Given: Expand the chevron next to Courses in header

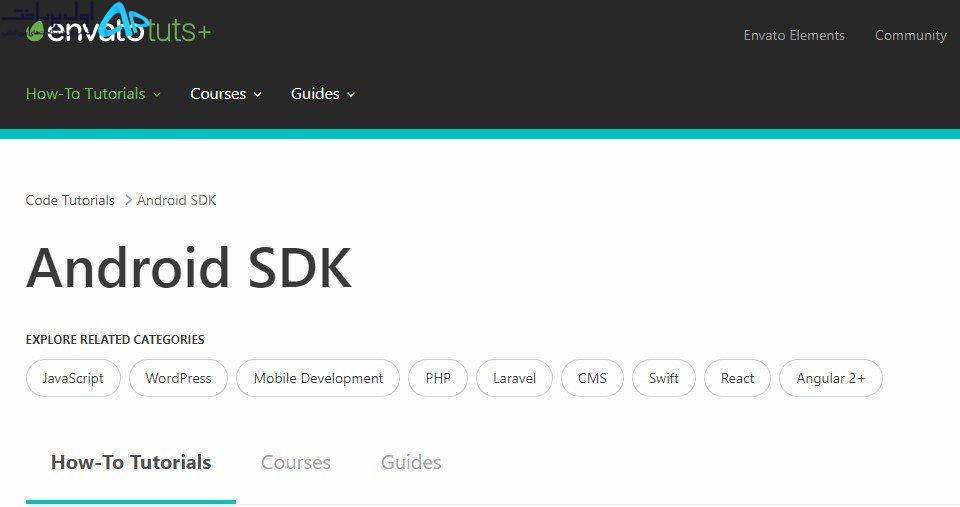Looking at the screenshot, I should [258, 94].
